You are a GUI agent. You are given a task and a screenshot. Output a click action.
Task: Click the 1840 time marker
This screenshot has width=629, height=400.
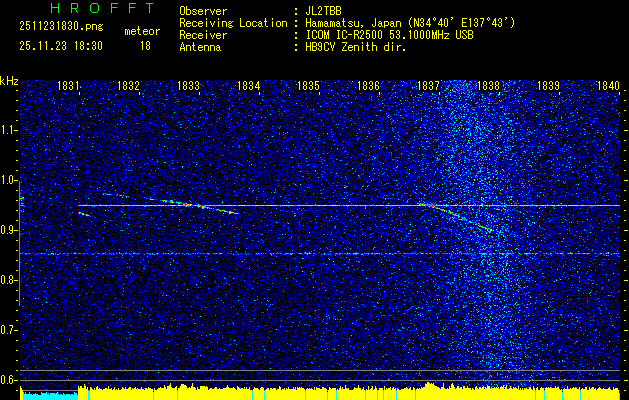point(608,86)
